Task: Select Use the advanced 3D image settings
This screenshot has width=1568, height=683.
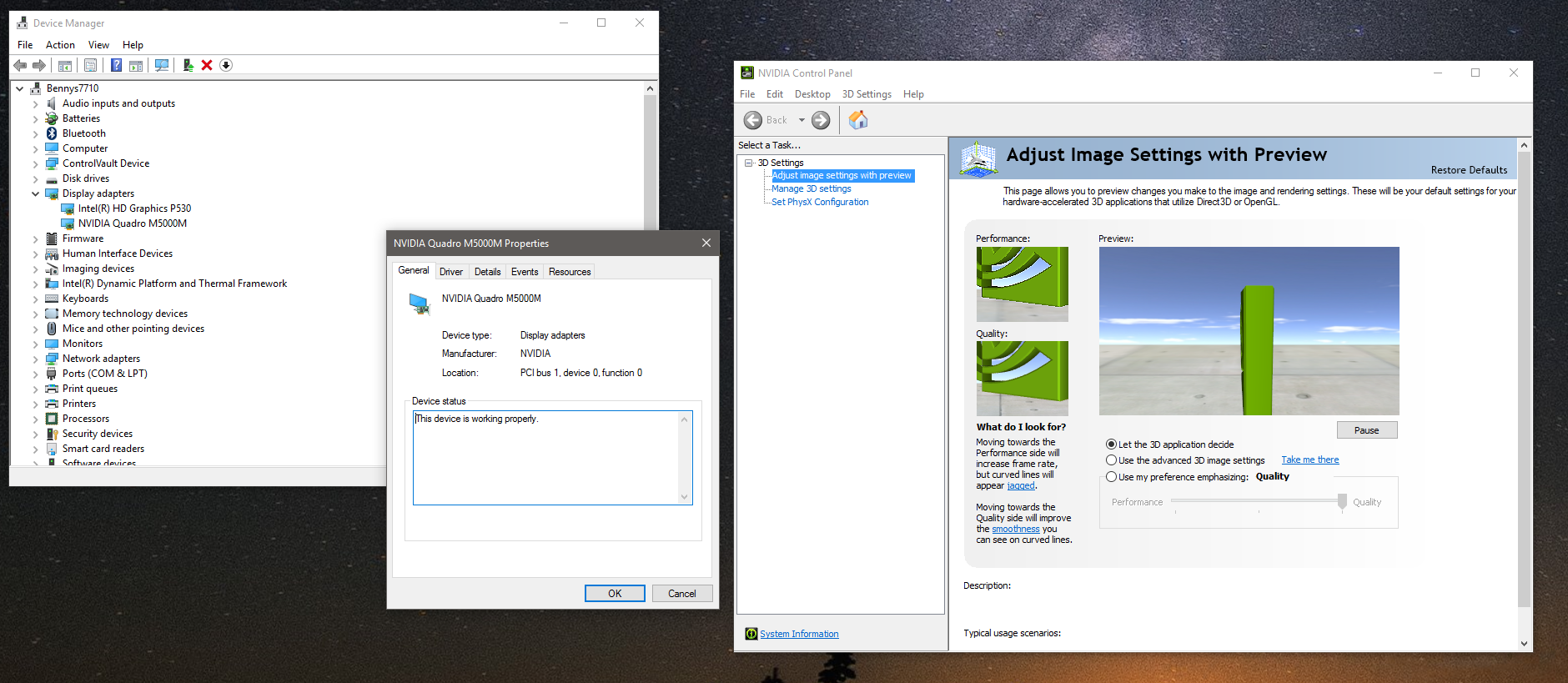Action: click(1111, 460)
